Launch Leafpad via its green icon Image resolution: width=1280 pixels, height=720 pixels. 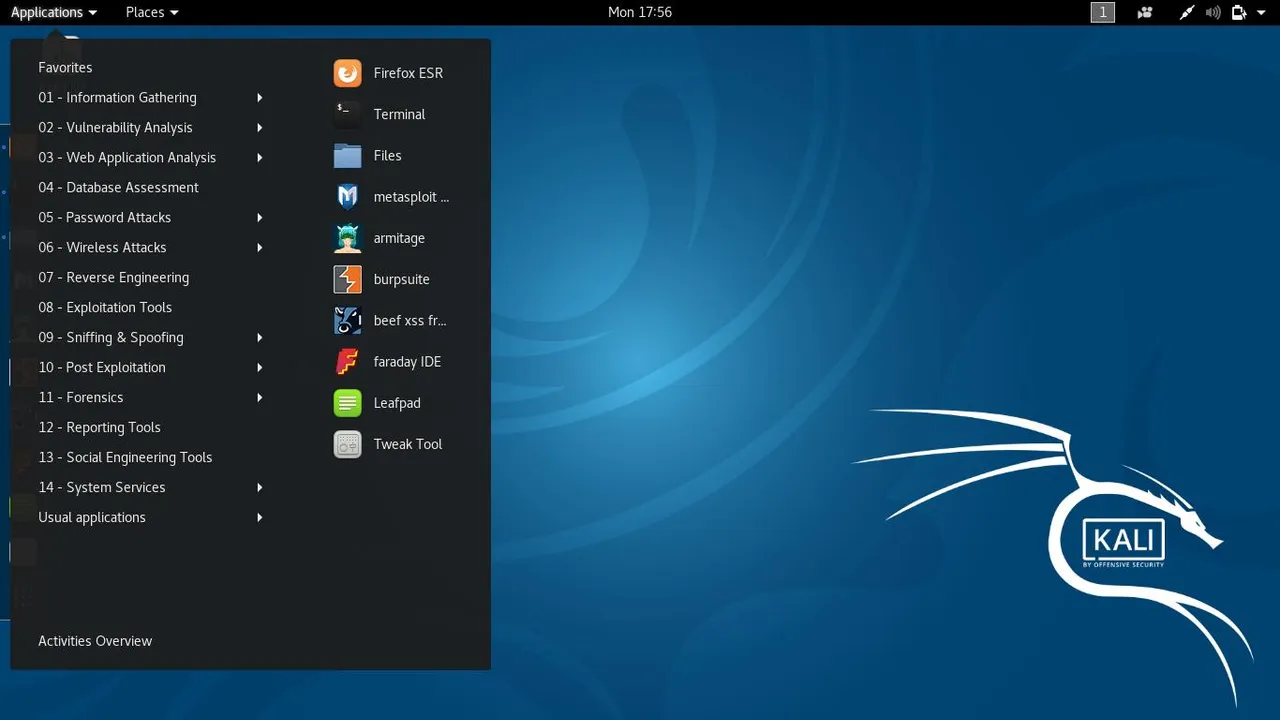click(347, 403)
